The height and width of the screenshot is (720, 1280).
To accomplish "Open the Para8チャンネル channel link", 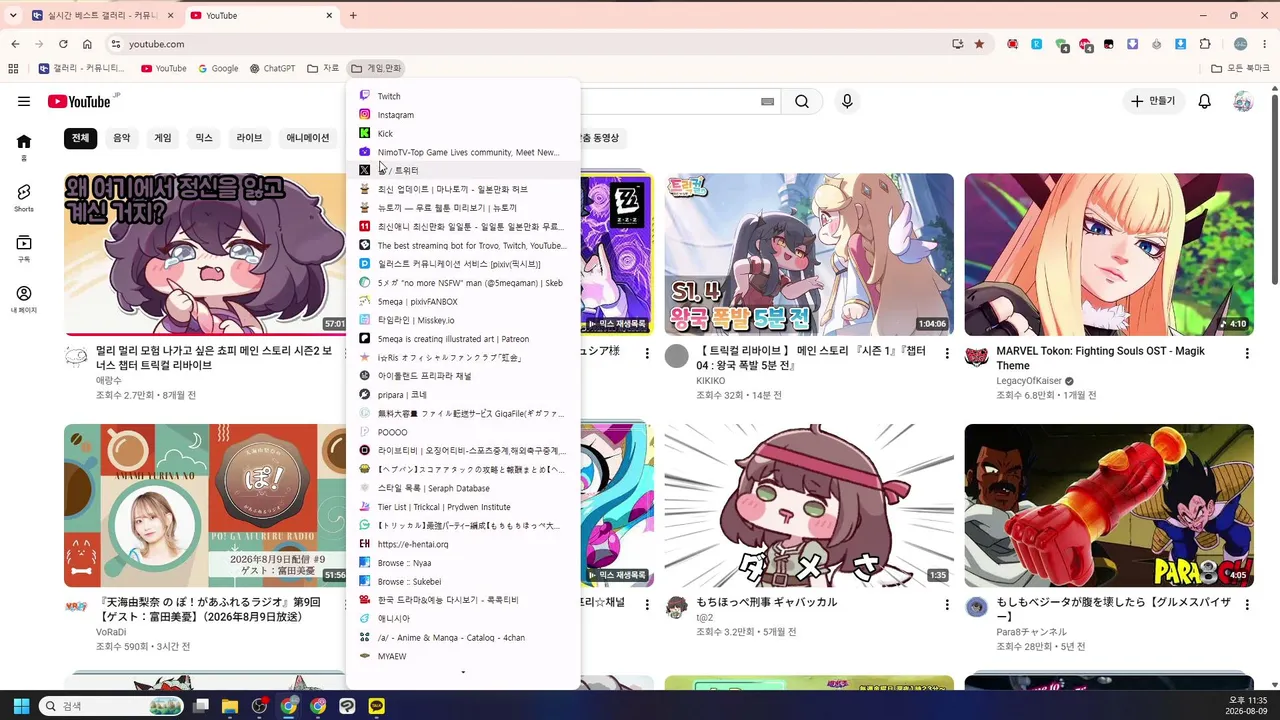I will pos(1031,632).
